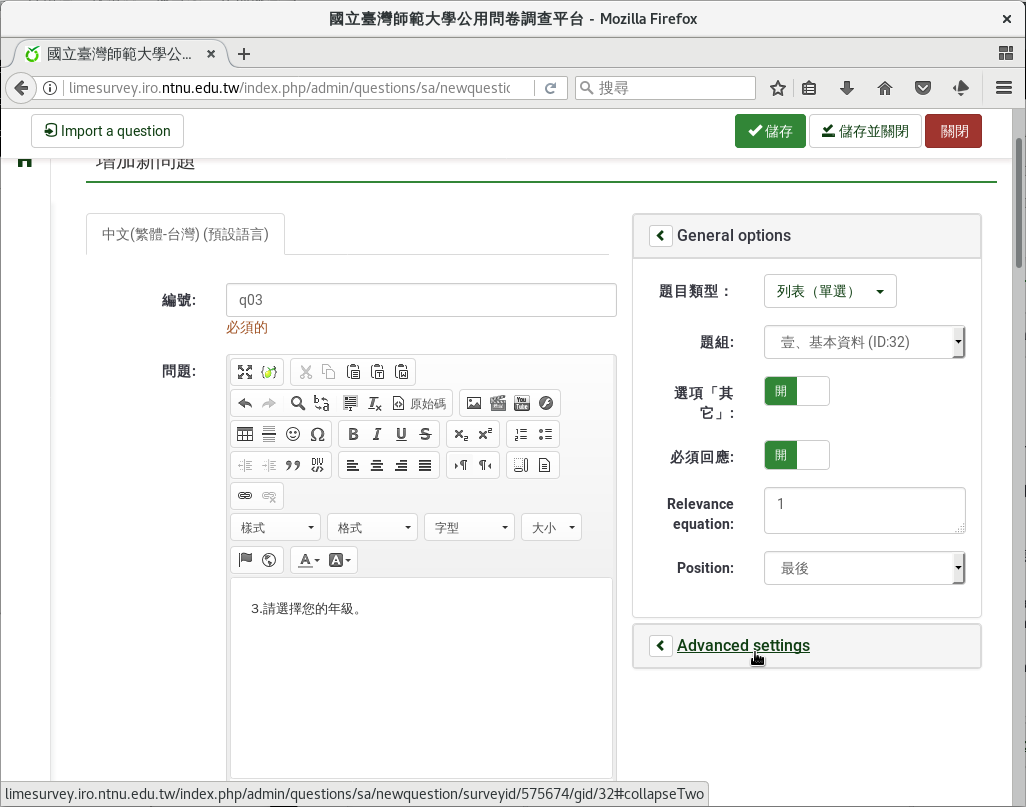The image size is (1026, 807).
Task: Justify the text
Action: [425, 465]
